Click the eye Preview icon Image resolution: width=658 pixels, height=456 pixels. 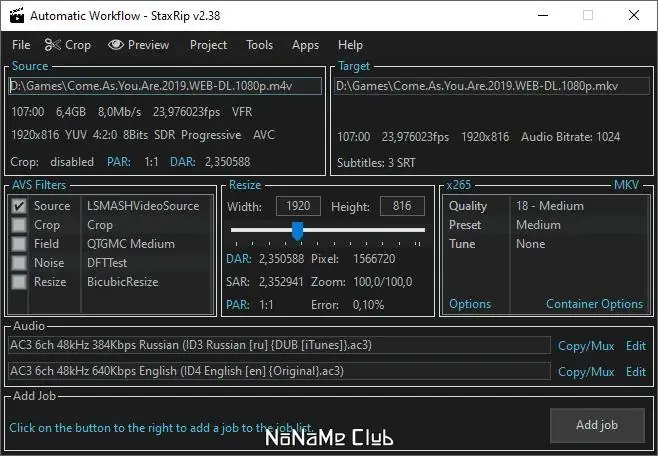click(x=116, y=44)
